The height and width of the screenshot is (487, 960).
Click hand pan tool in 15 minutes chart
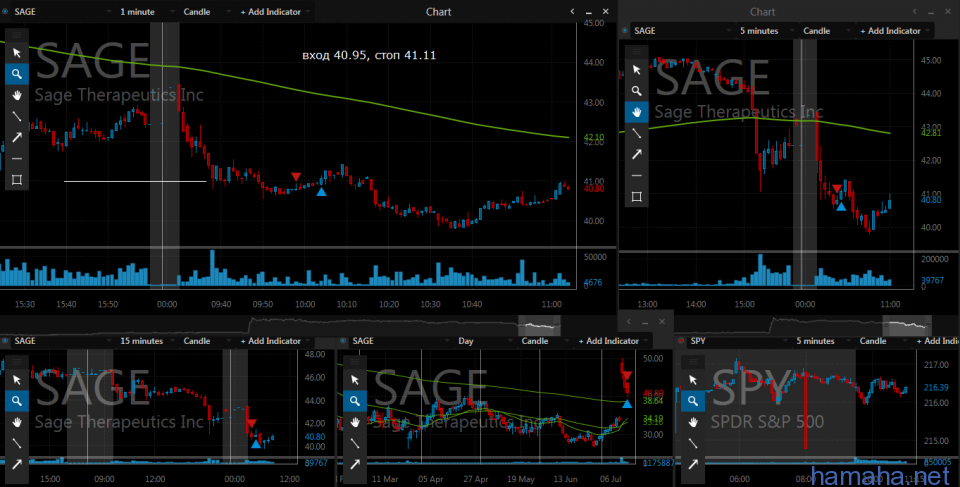click(17, 422)
